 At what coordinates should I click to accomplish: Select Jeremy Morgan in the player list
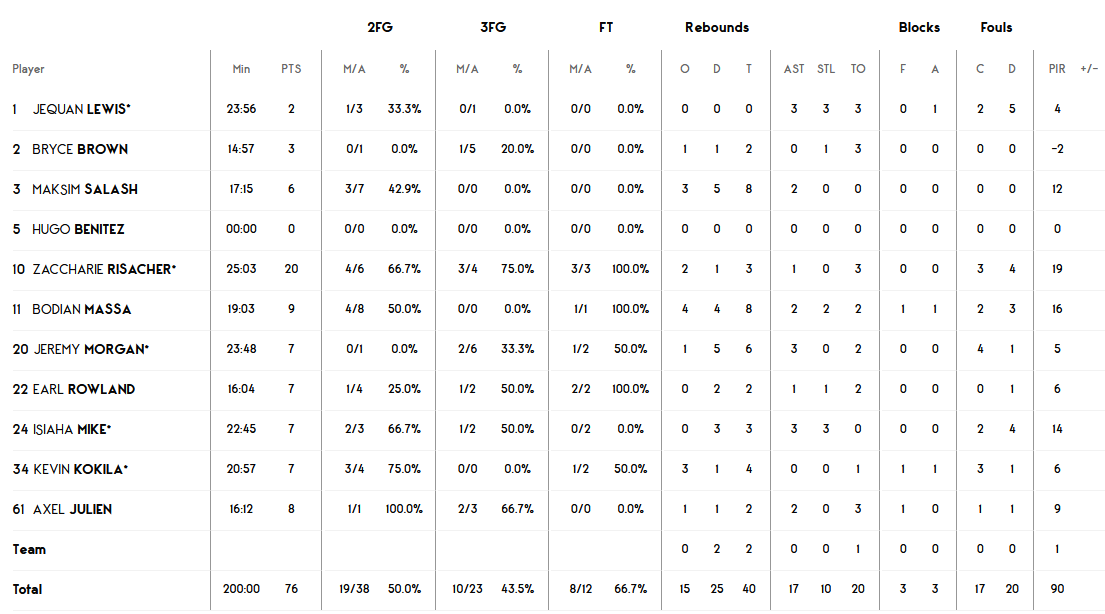click(91, 349)
